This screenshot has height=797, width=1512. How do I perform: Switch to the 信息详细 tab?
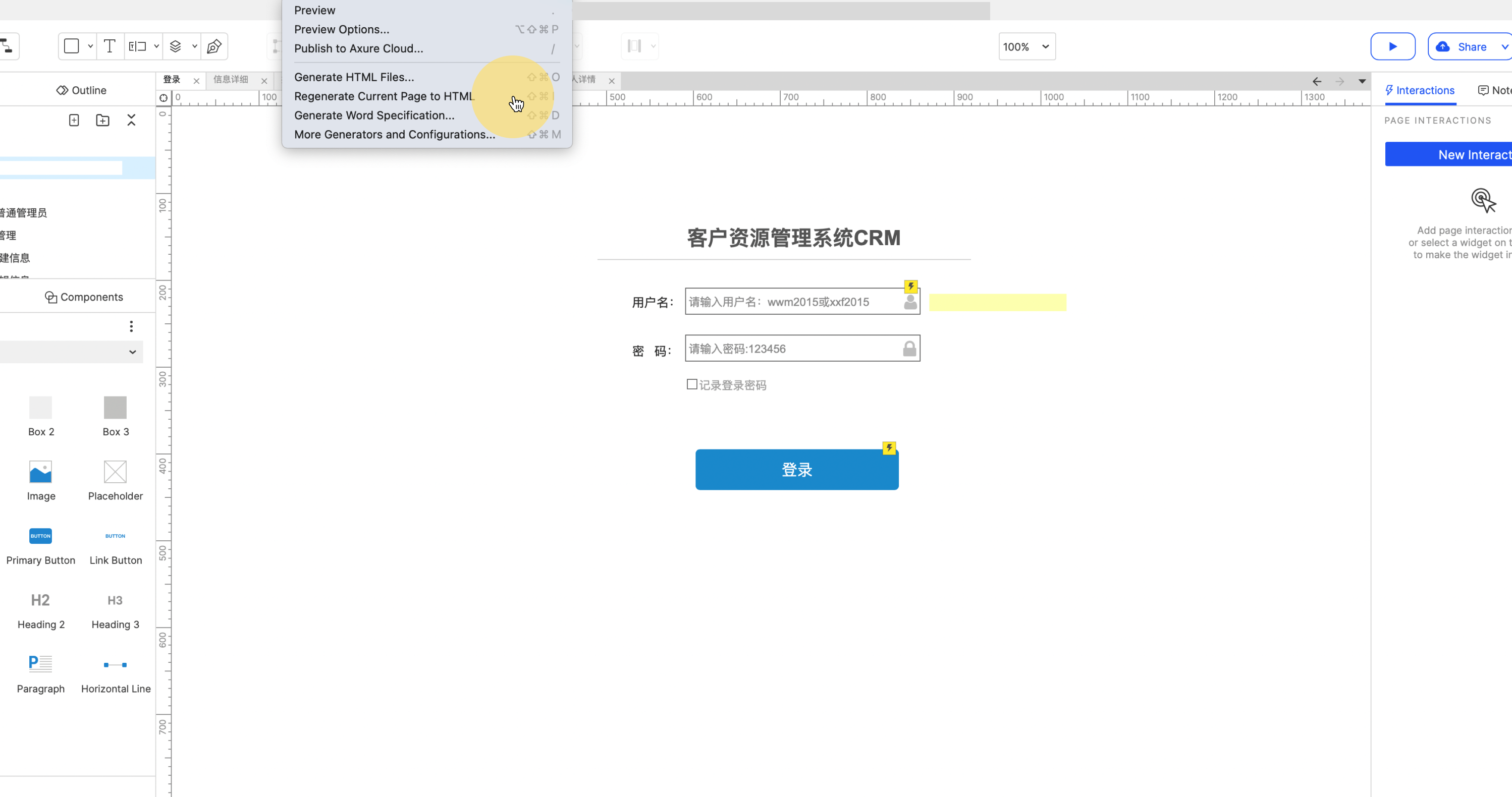pyautogui.click(x=231, y=80)
